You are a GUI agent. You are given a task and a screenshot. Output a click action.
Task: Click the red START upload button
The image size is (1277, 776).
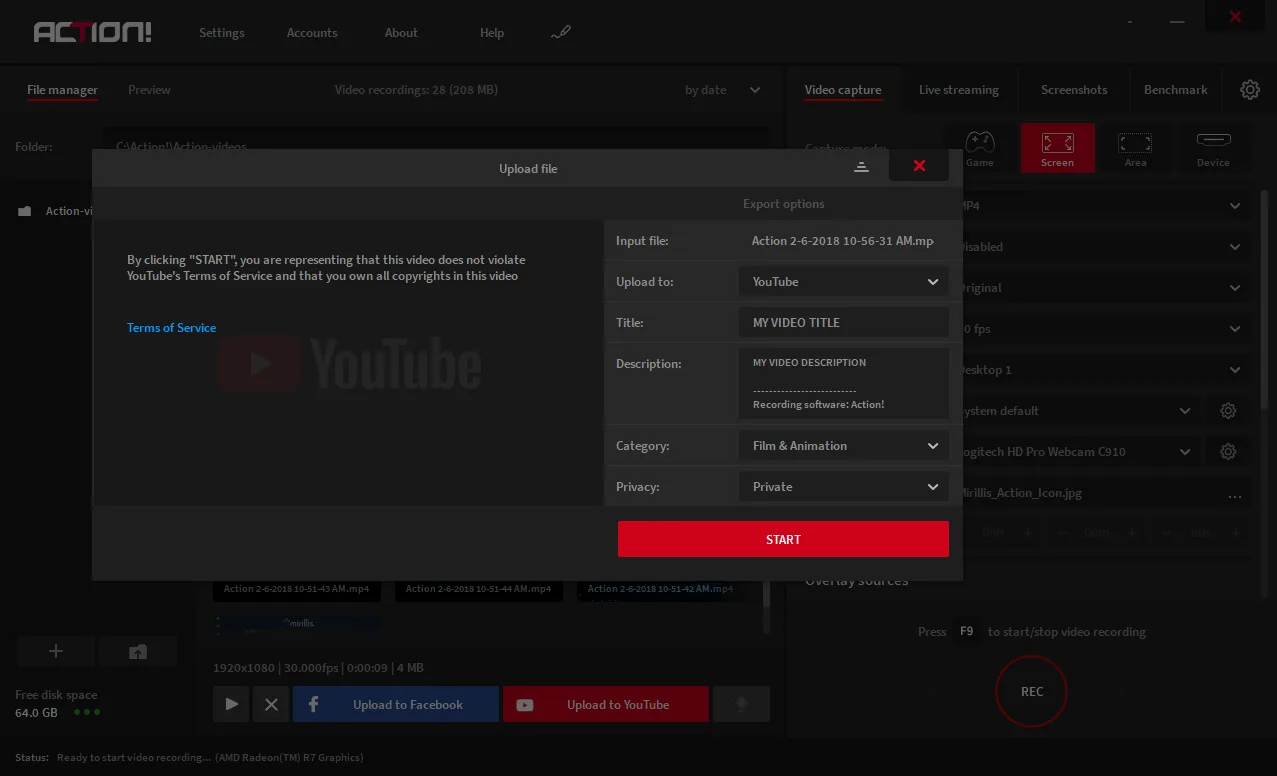coord(783,539)
